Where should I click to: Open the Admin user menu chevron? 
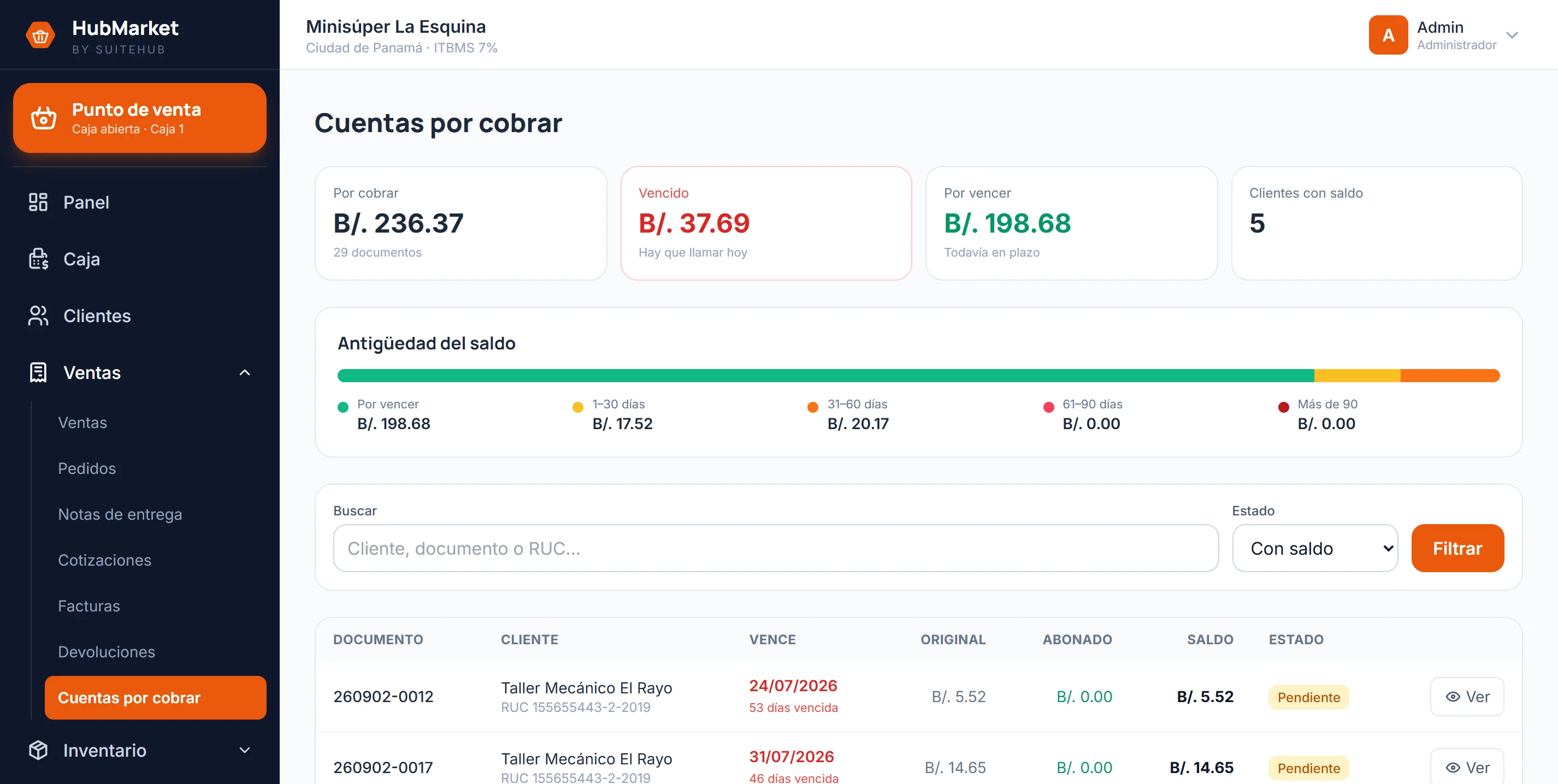[1512, 35]
